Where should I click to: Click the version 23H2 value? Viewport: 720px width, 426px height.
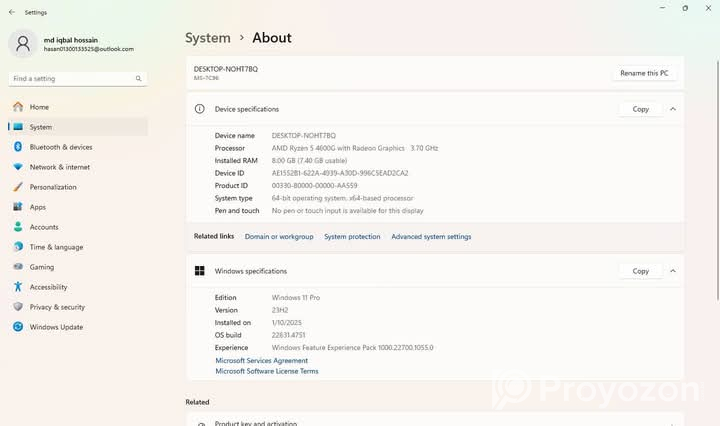coord(280,310)
